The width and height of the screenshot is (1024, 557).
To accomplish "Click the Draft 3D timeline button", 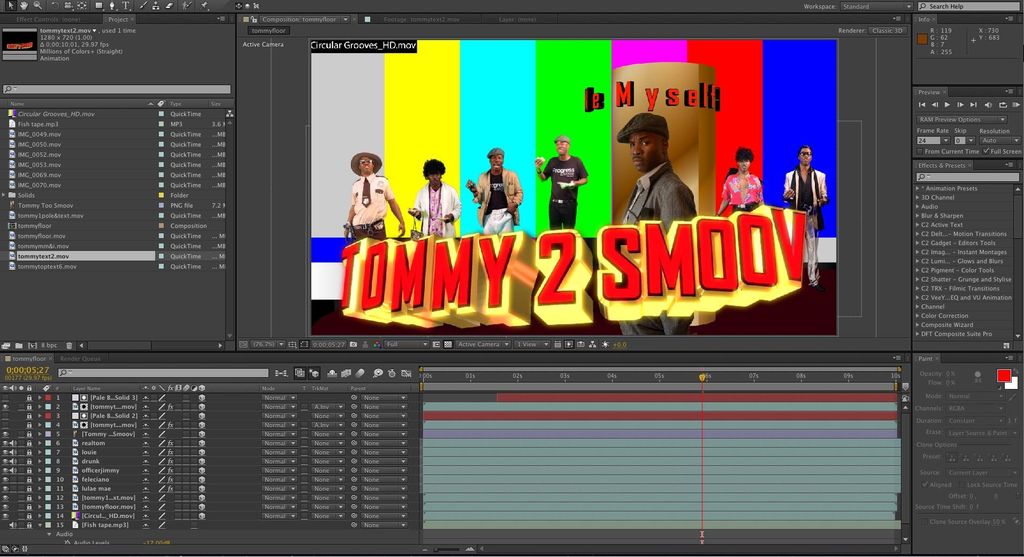I will [x=314, y=373].
